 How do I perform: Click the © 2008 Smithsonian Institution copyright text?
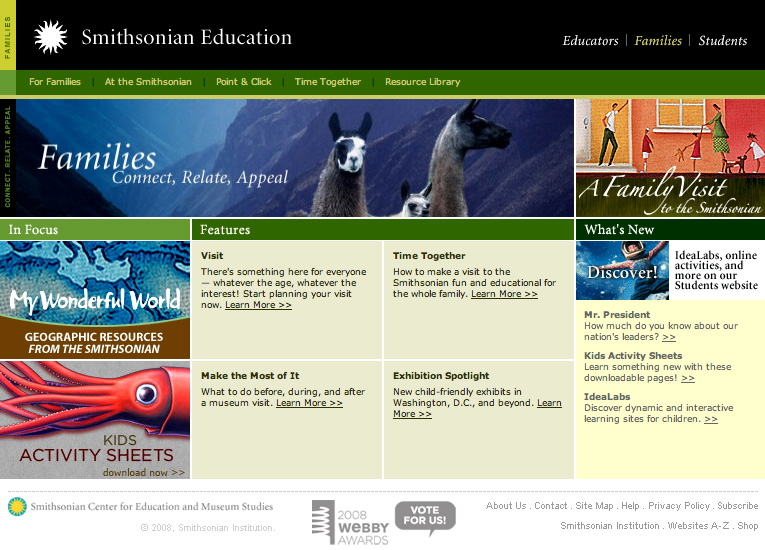click(208, 528)
